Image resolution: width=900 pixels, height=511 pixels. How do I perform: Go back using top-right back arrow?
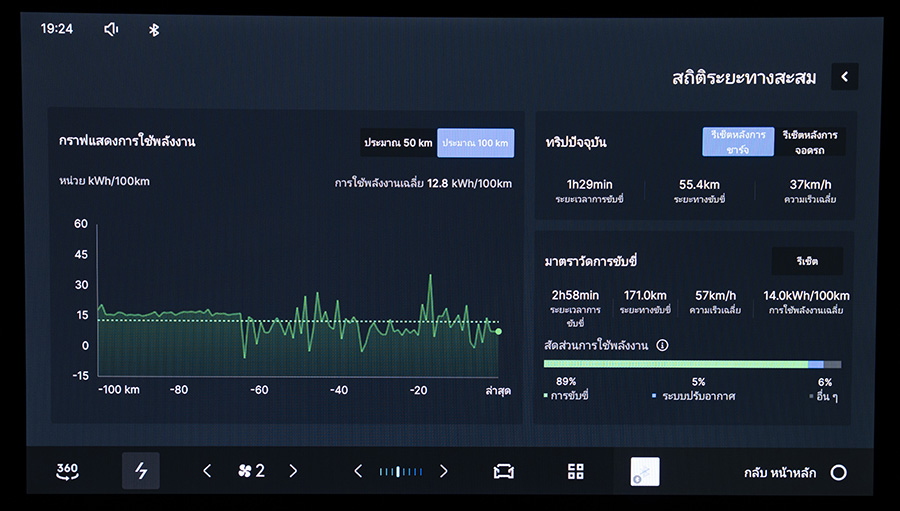tap(844, 77)
